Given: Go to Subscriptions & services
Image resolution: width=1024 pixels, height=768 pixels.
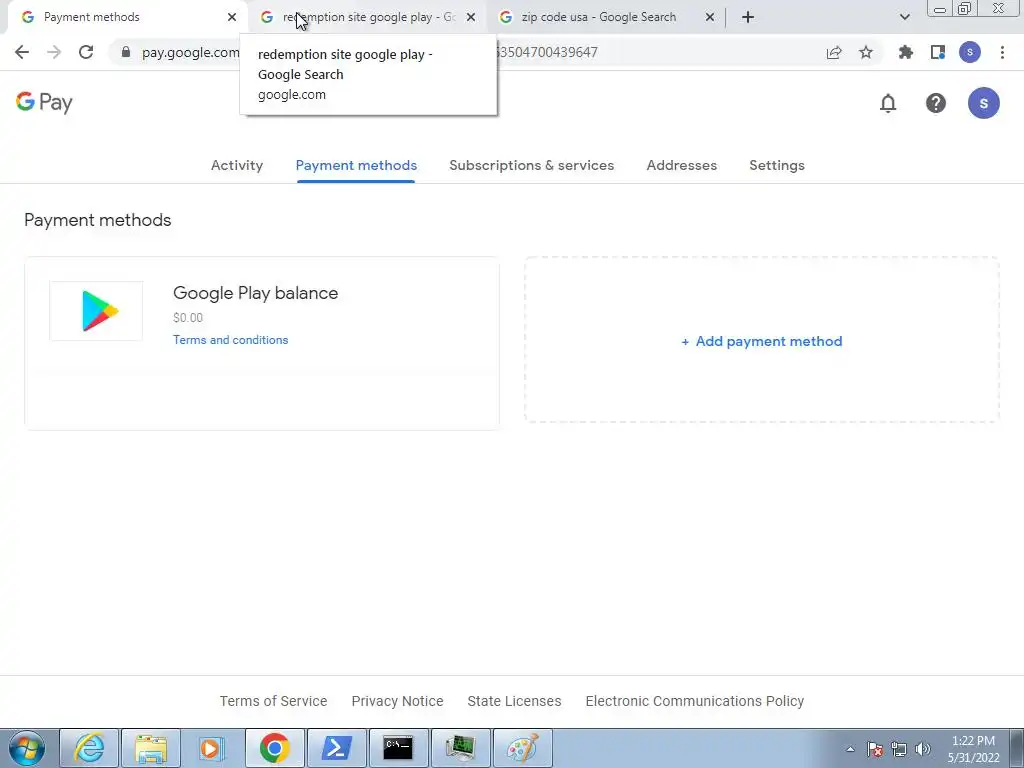Looking at the screenshot, I should (x=532, y=165).
